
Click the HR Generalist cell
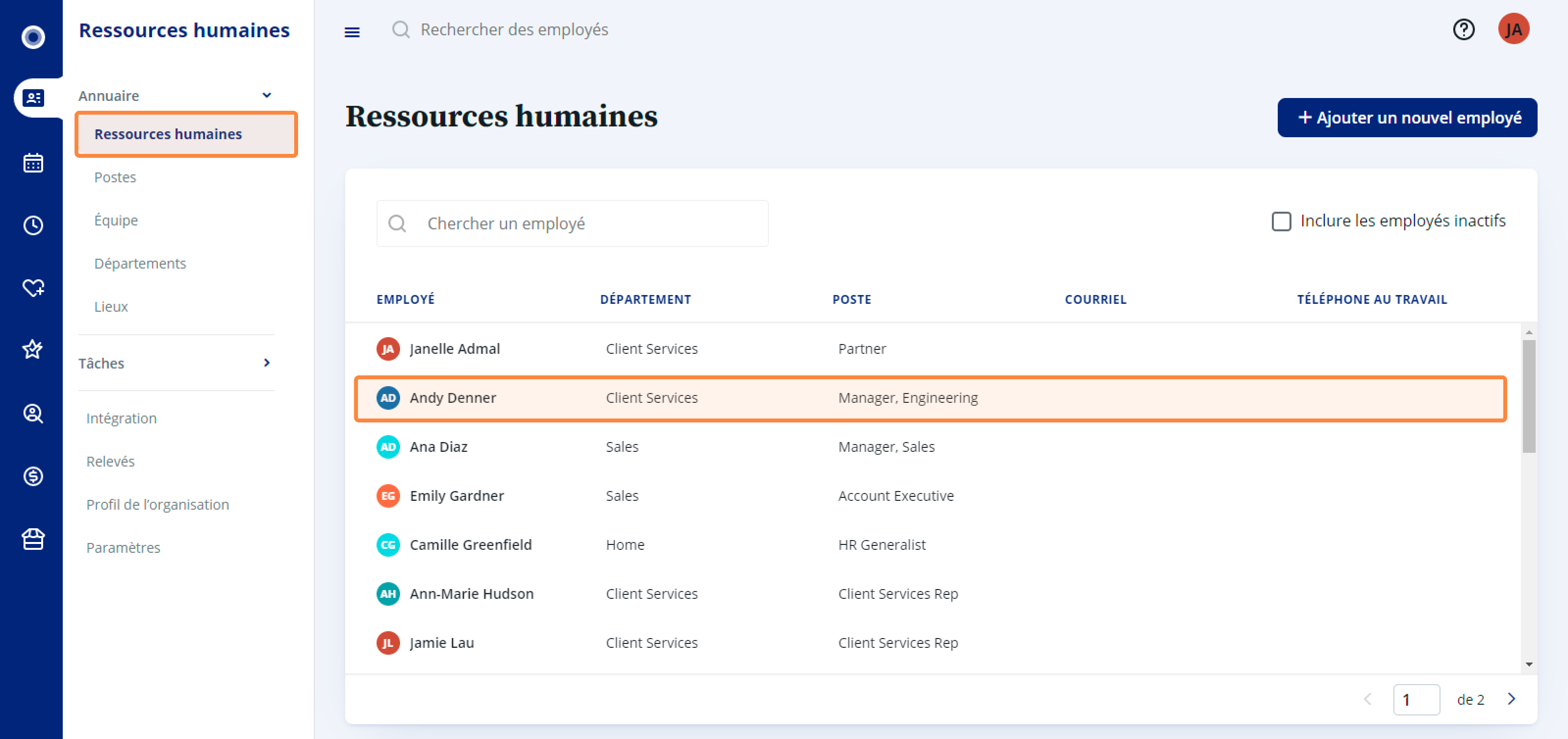point(882,545)
